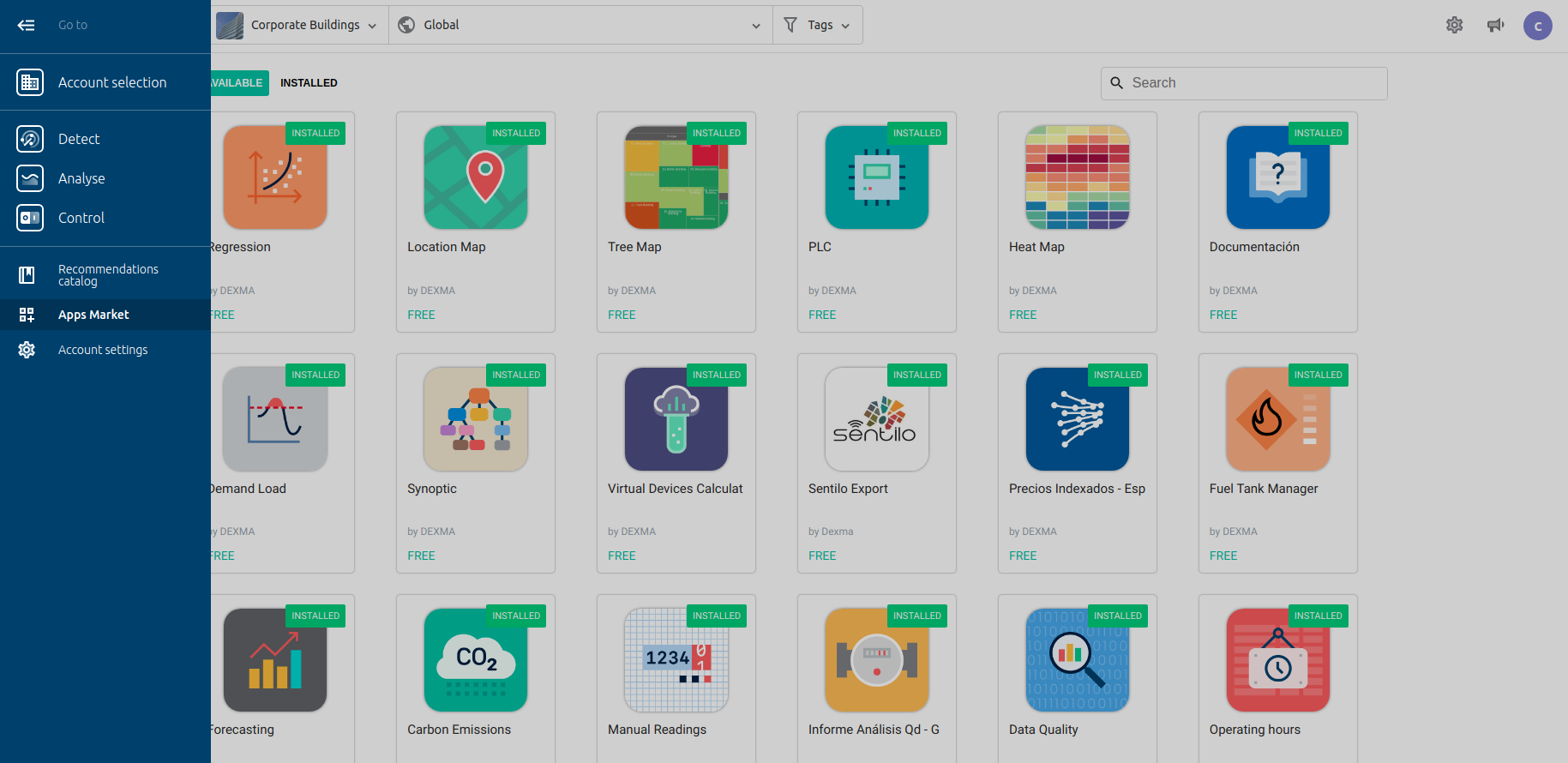
Task: Click the Carbon Emissions app title
Action: click(459, 730)
